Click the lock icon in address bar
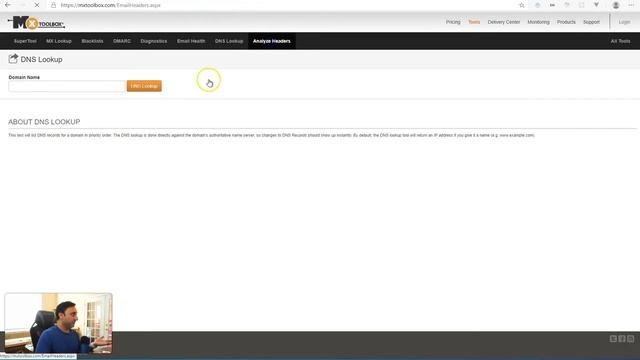Screen dimensions: 640x360 53,5
